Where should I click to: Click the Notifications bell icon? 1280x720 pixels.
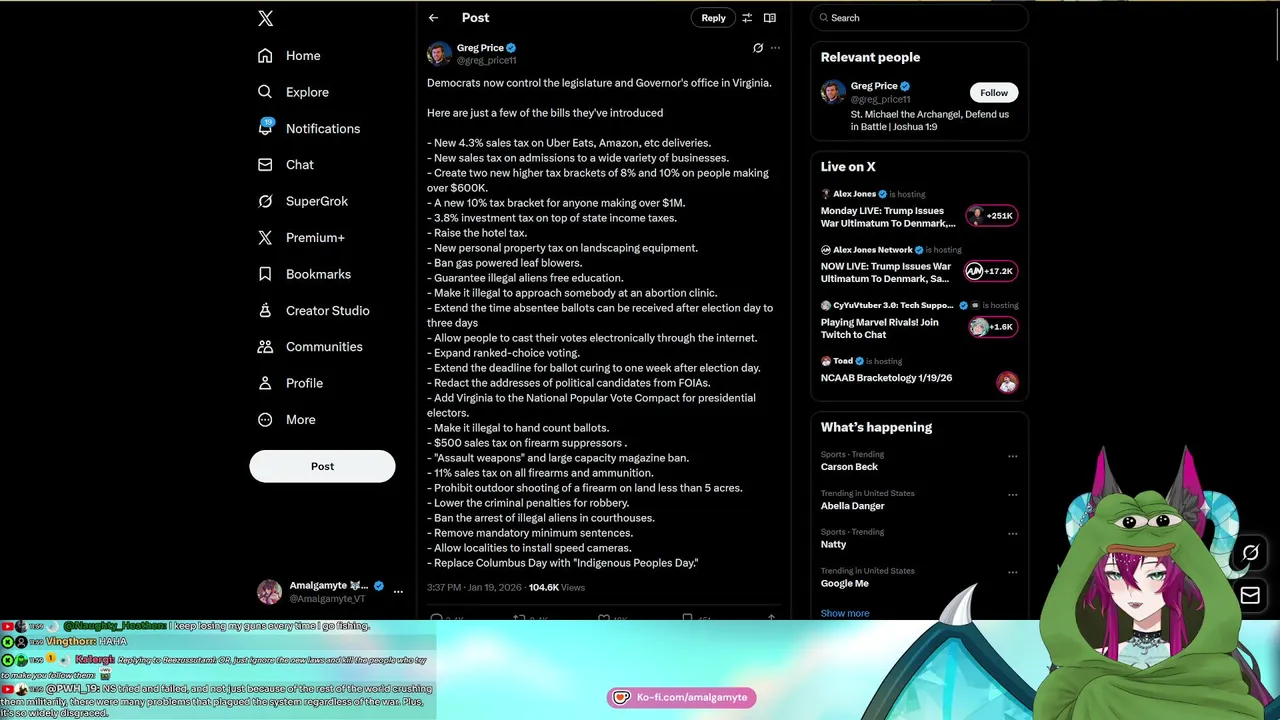pos(265,128)
